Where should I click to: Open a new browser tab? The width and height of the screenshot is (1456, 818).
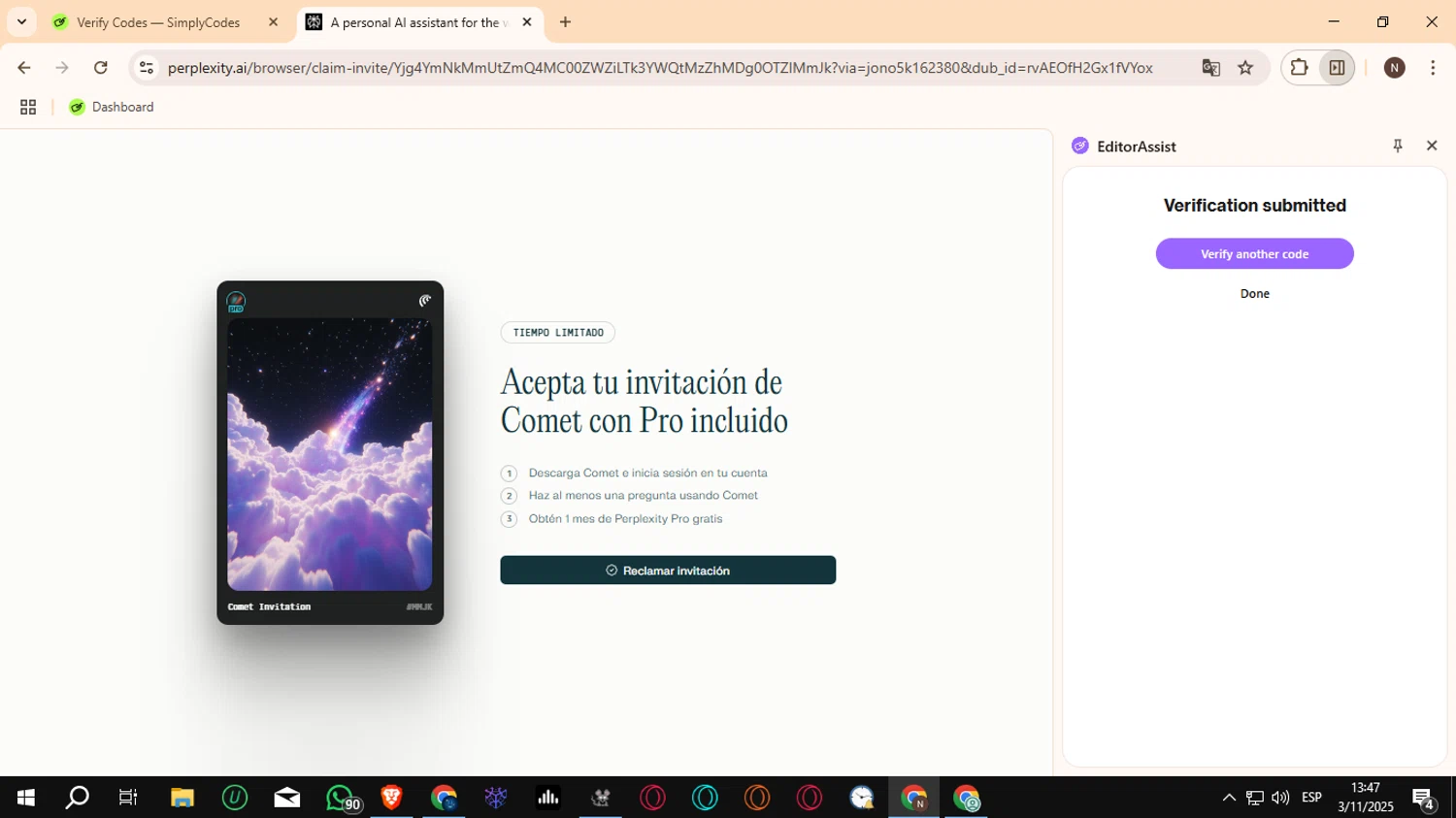565,22
